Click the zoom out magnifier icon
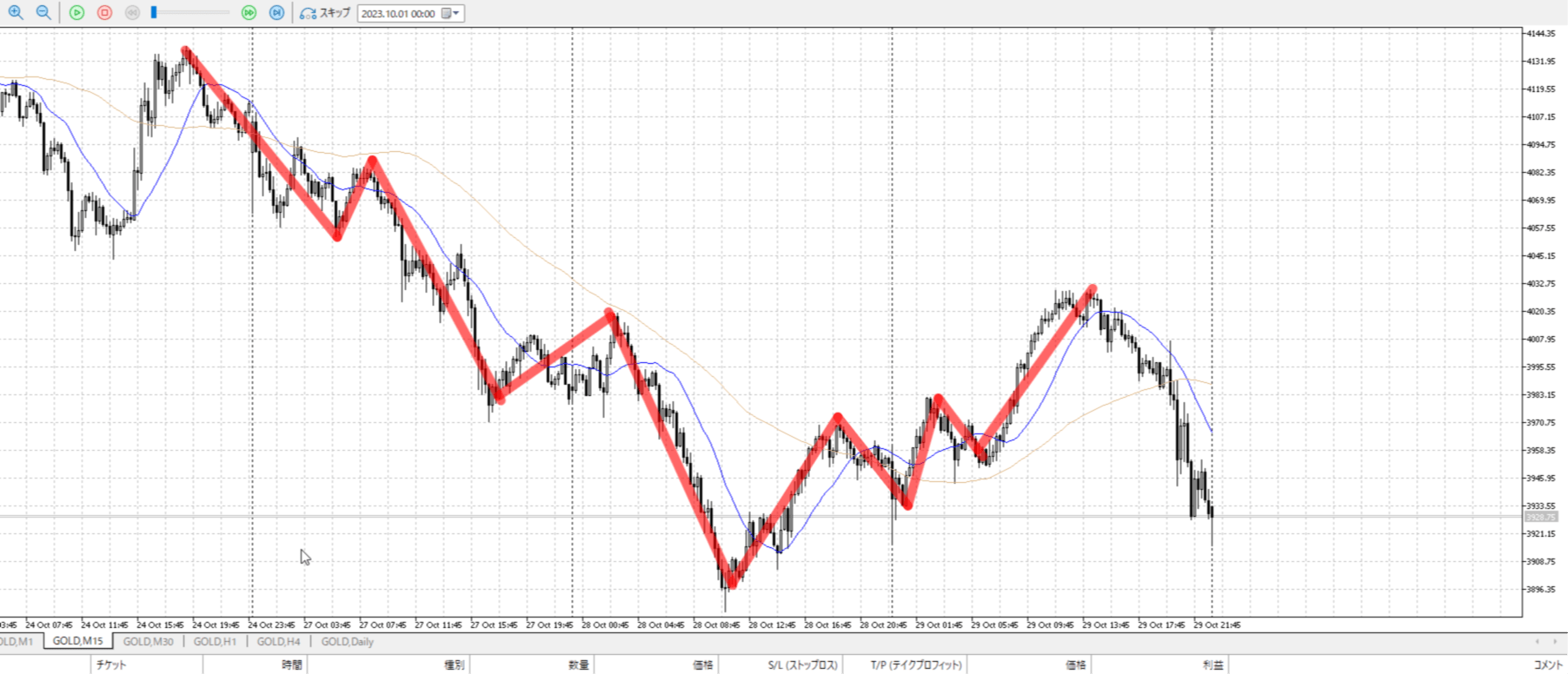The width and height of the screenshot is (1568, 674). click(43, 12)
